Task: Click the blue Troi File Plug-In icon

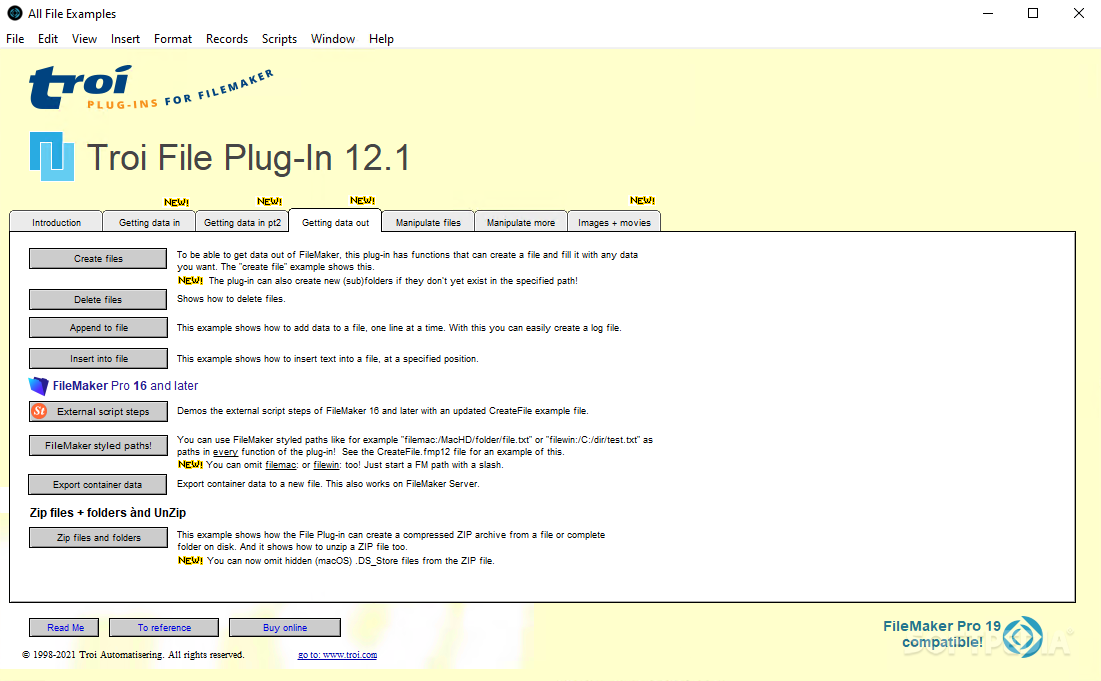Action: click(x=52, y=156)
